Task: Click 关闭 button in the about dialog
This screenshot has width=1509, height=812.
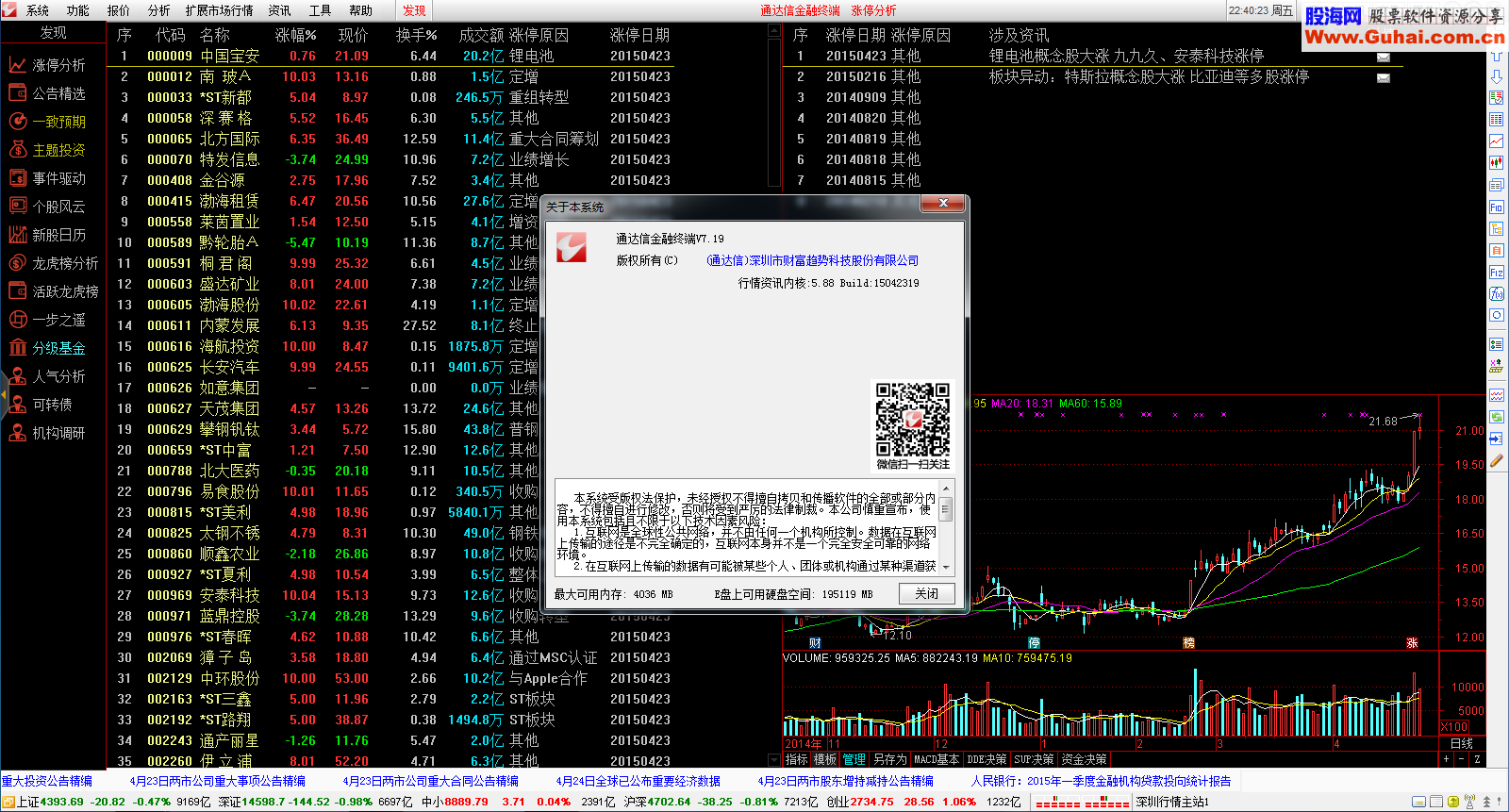Action: click(926, 593)
